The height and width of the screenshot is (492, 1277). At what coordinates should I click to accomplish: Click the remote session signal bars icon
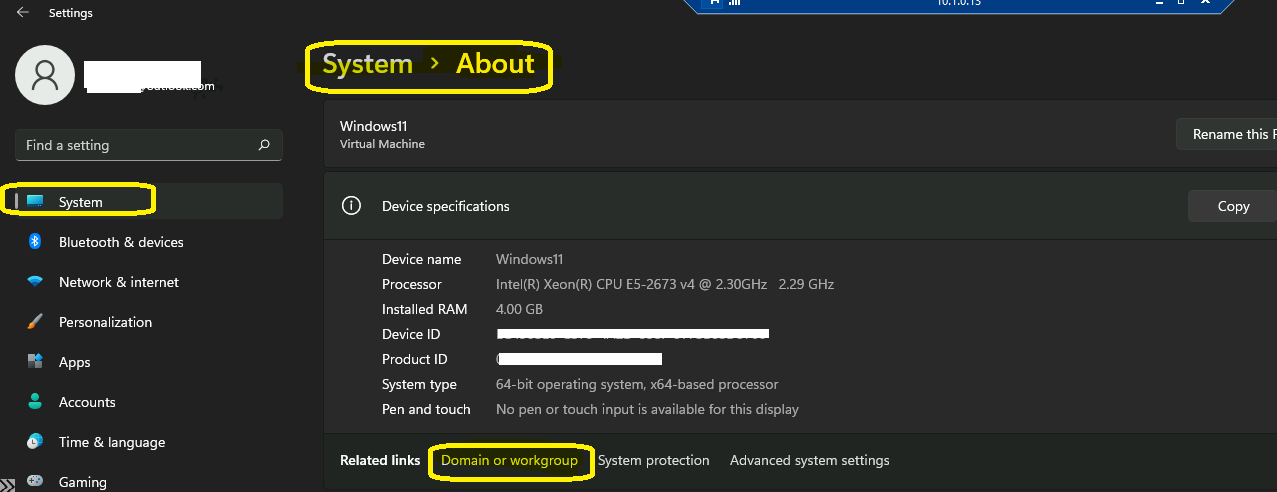(x=734, y=3)
